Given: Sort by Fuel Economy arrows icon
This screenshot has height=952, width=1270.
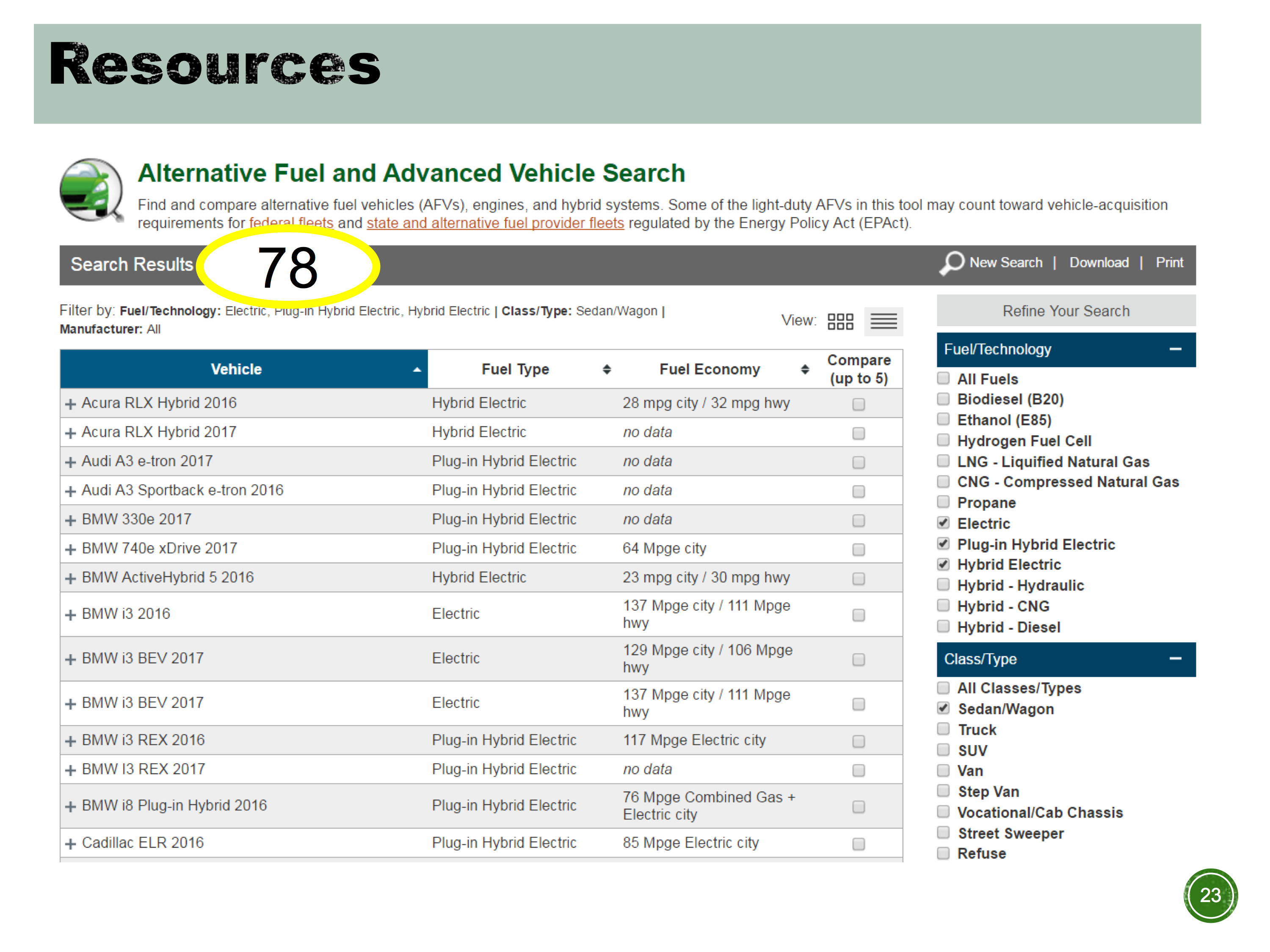Looking at the screenshot, I should (805, 369).
